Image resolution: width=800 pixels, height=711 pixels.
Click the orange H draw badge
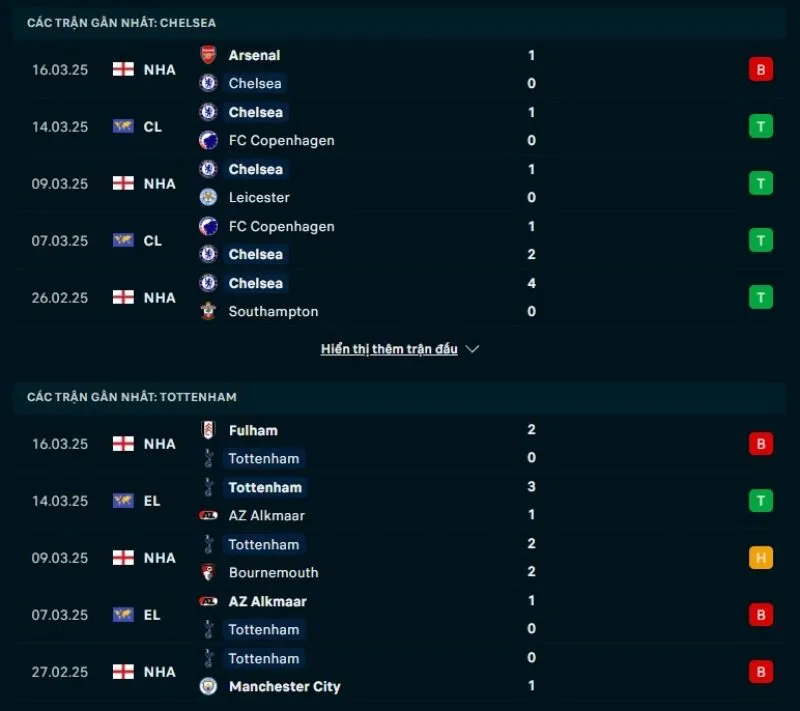tap(760, 558)
